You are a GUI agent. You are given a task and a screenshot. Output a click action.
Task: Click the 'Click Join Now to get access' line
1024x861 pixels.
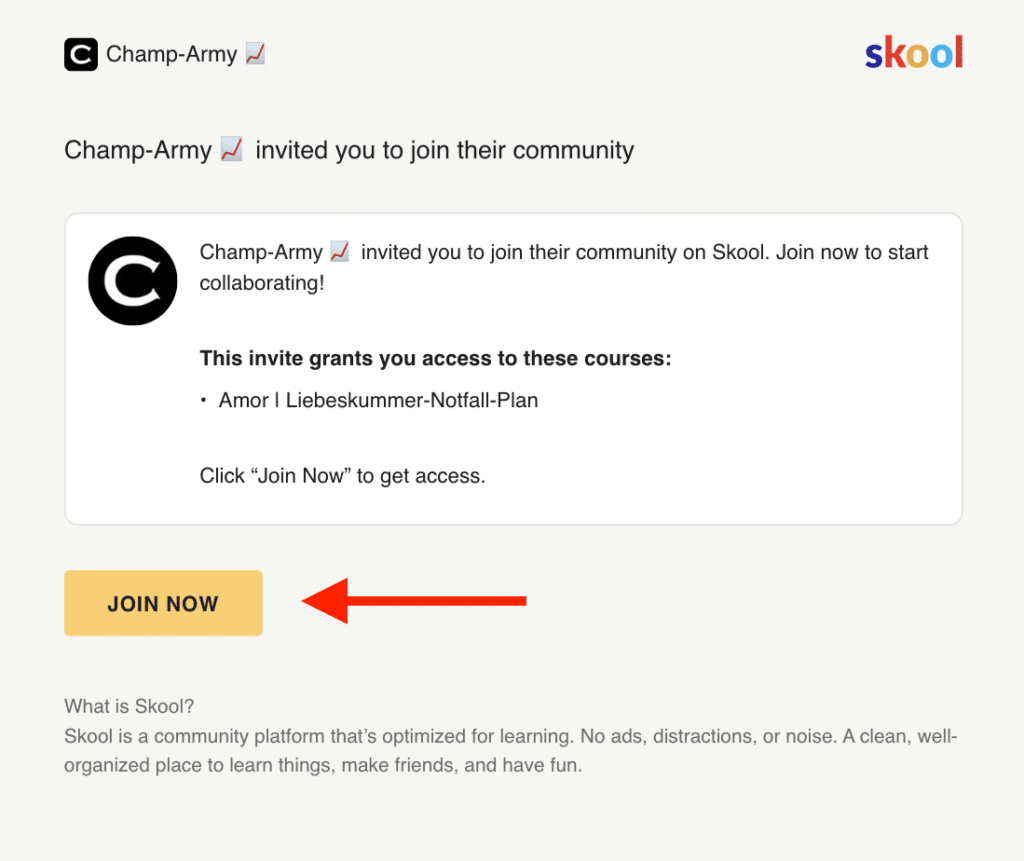click(343, 476)
